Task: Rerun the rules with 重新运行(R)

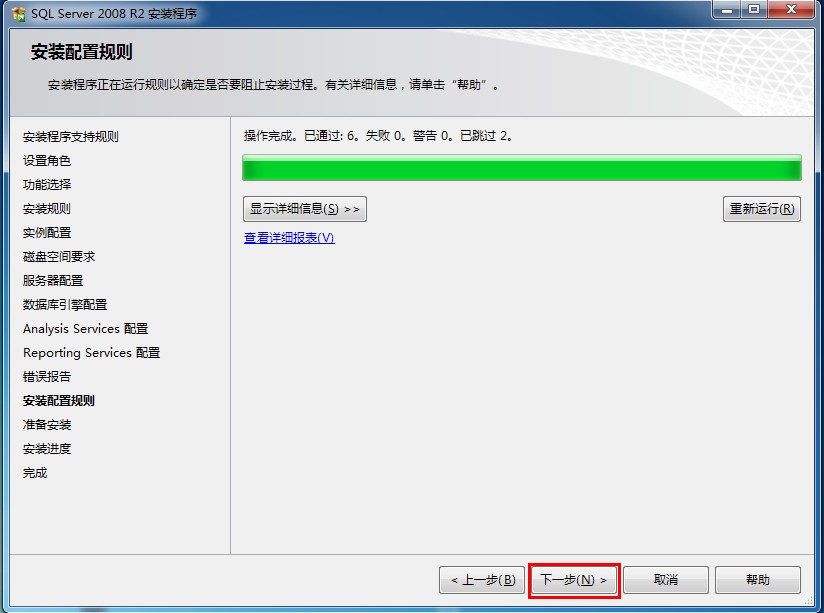Action: point(762,209)
